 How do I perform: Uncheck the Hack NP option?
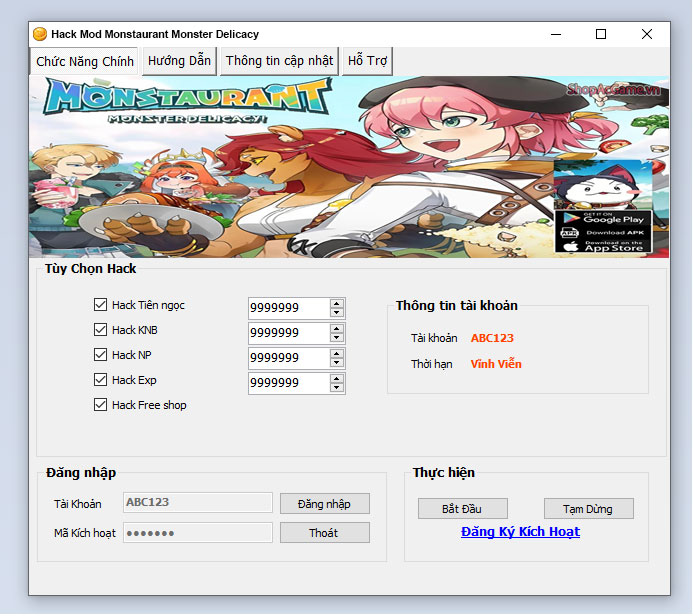click(x=100, y=354)
